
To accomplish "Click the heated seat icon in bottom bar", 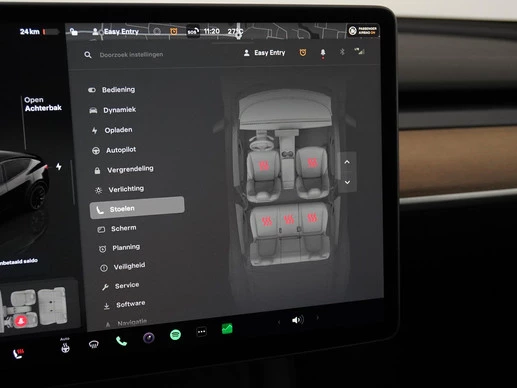I will point(18,353).
